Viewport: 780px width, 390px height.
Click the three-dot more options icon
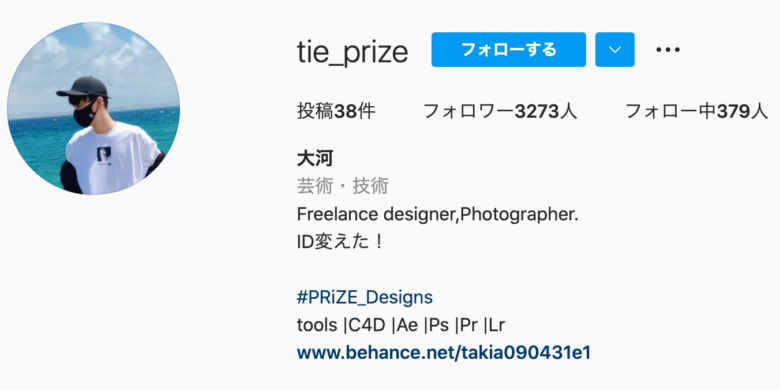[x=668, y=49]
